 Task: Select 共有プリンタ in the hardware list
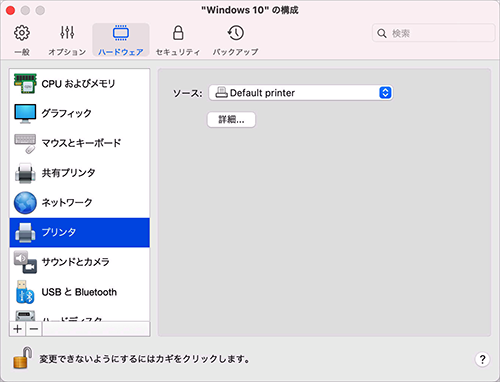[x=80, y=173]
